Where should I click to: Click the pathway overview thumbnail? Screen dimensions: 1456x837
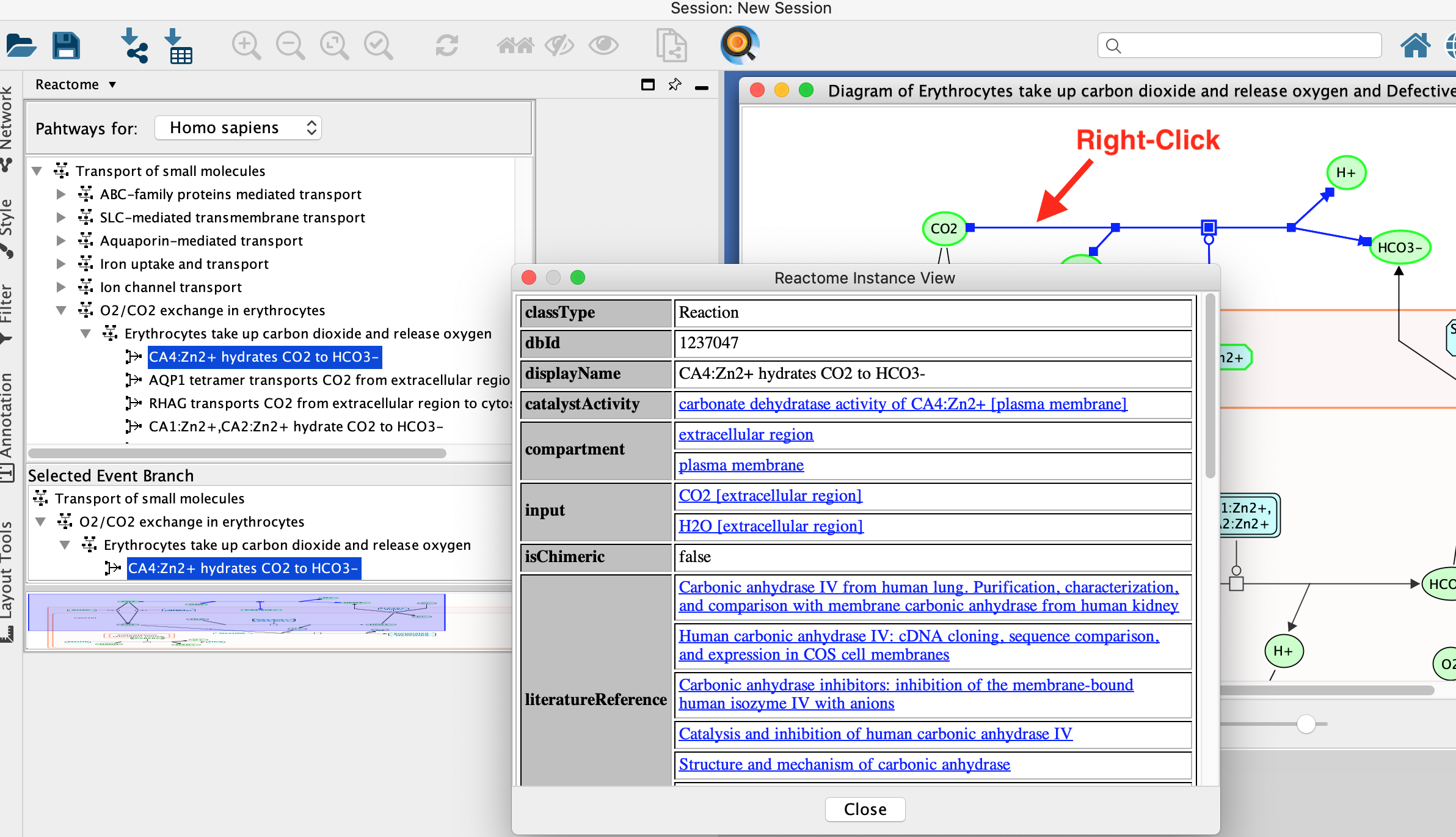tap(269, 620)
